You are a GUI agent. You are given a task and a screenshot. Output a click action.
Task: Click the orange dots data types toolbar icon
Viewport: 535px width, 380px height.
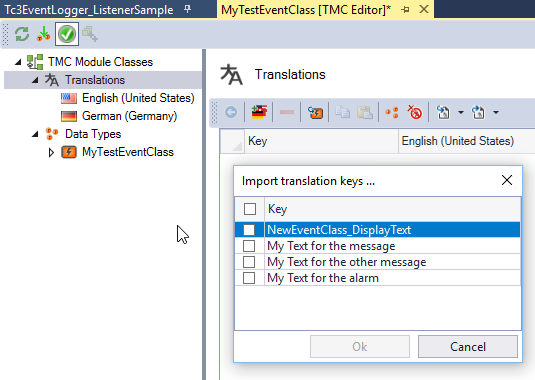pyautogui.click(x=392, y=112)
